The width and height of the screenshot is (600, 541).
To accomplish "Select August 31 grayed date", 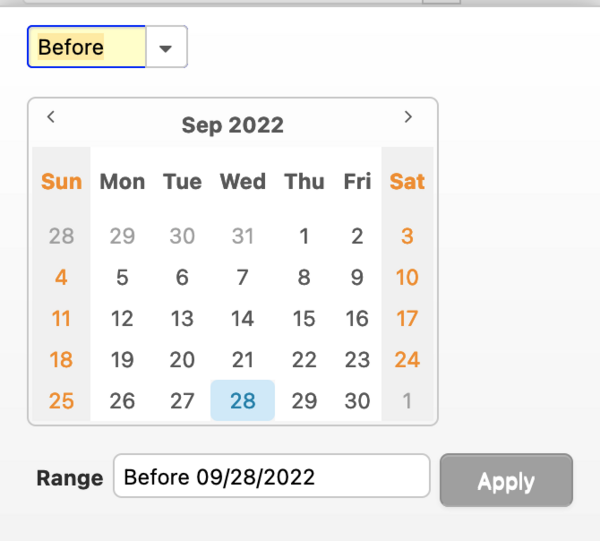I will click(242, 237).
